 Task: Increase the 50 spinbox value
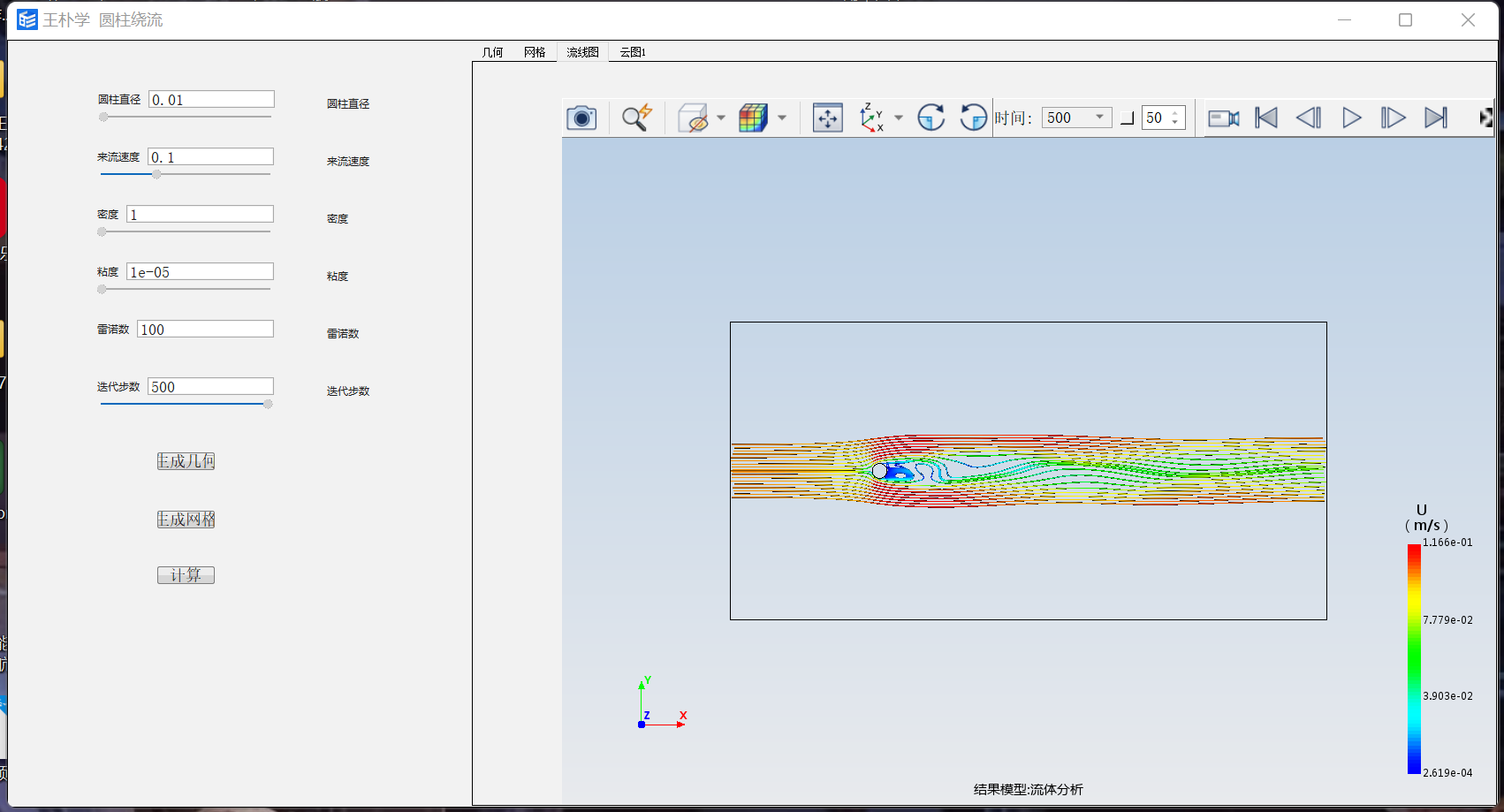(x=1175, y=113)
